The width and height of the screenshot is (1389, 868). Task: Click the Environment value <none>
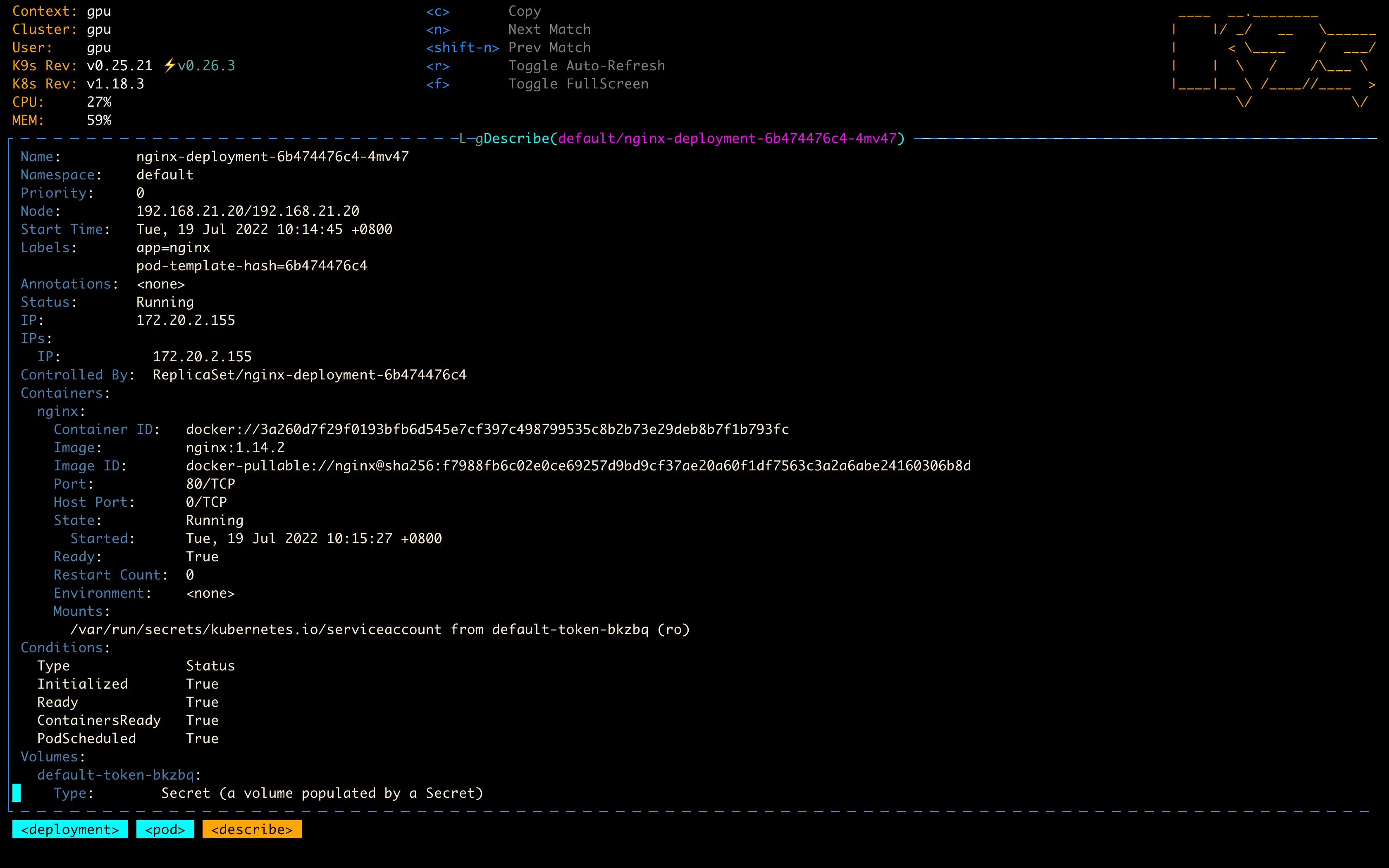tap(211, 593)
